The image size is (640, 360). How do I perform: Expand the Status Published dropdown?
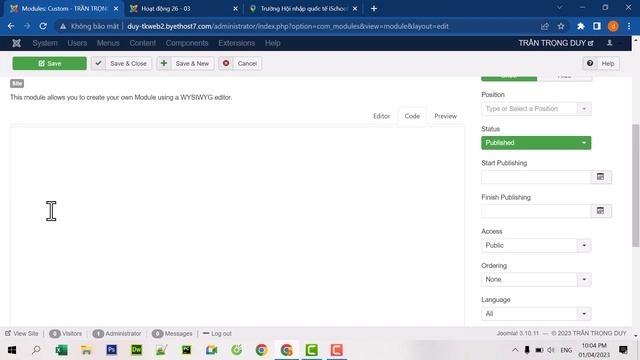[536, 143]
